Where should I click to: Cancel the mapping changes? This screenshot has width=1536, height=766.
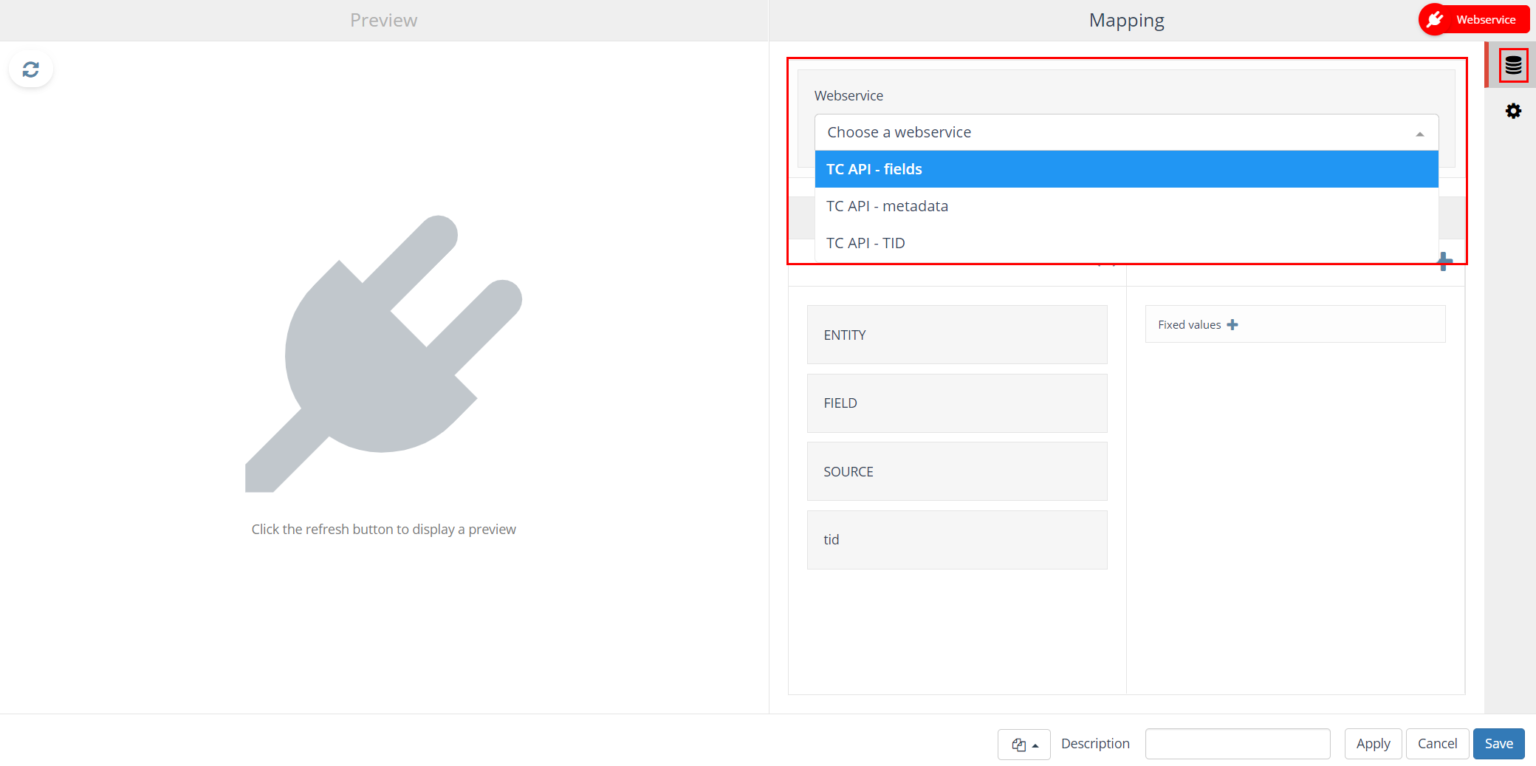[x=1437, y=744]
